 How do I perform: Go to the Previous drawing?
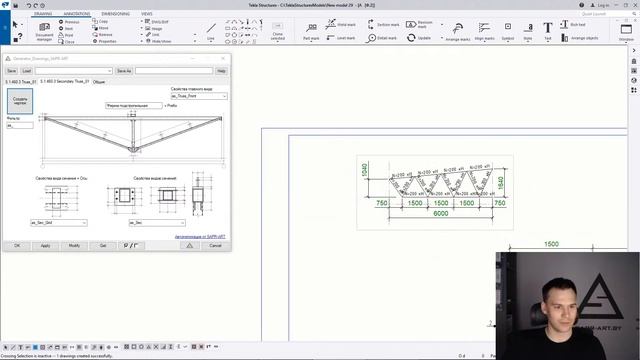[x=69, y=22]
